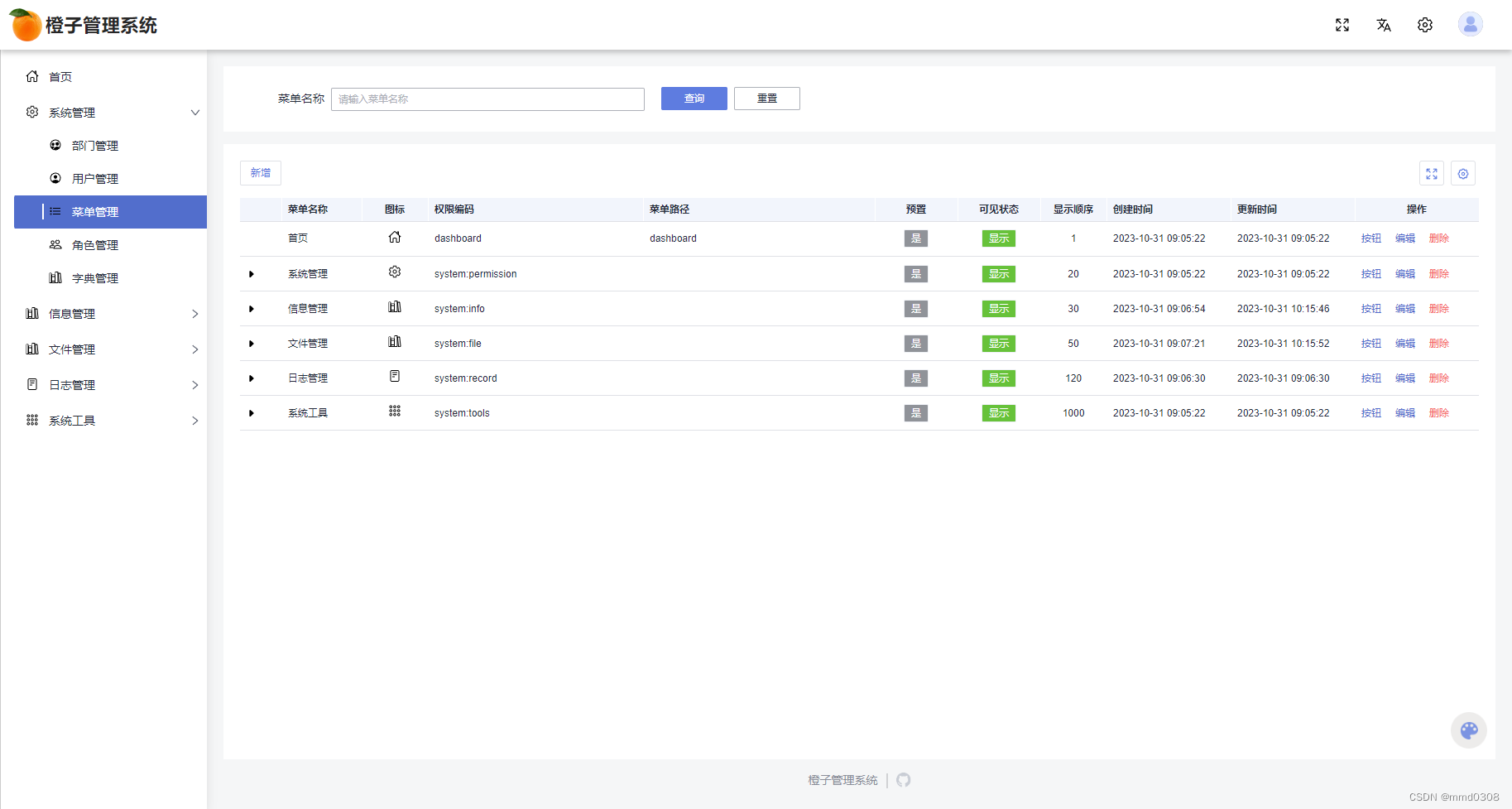
Task: Click 编辑 link in 系统管理 row
Action: tap(1405, 274)
